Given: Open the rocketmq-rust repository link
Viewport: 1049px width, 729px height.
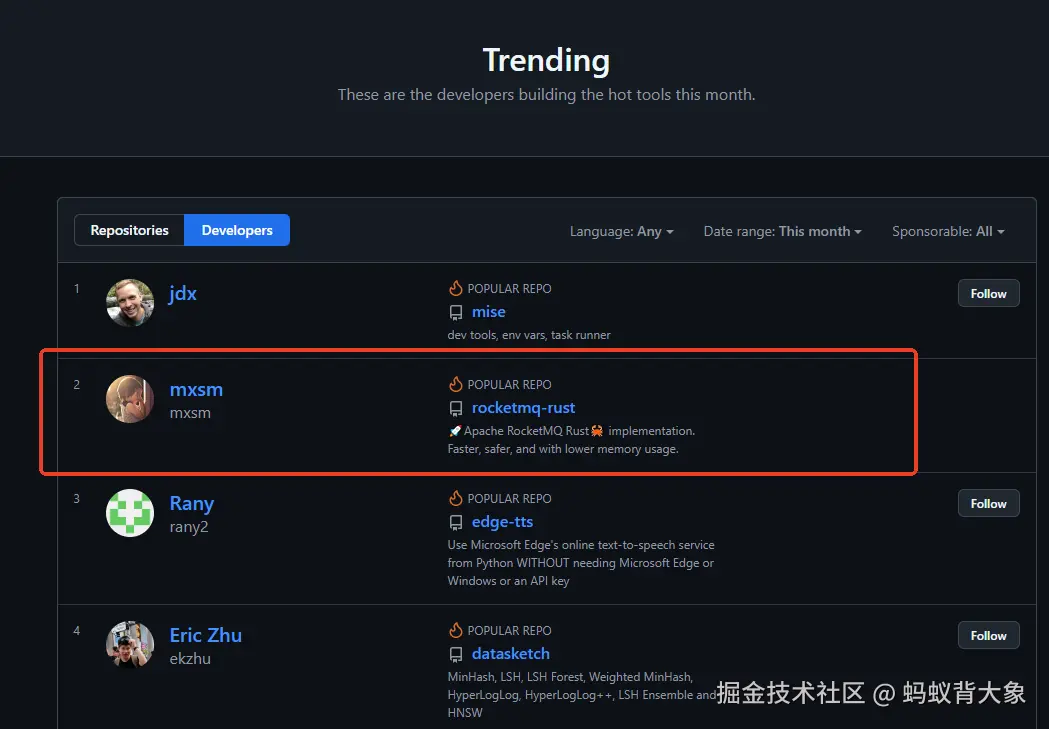Looking at the screenshot, I should (523, 408).
